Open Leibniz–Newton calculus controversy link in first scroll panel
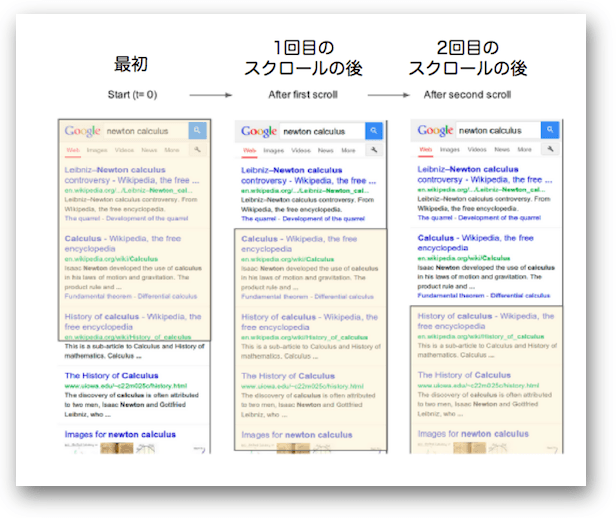The height and width of the screenshot is (518, 616). (x=308, y=176)
